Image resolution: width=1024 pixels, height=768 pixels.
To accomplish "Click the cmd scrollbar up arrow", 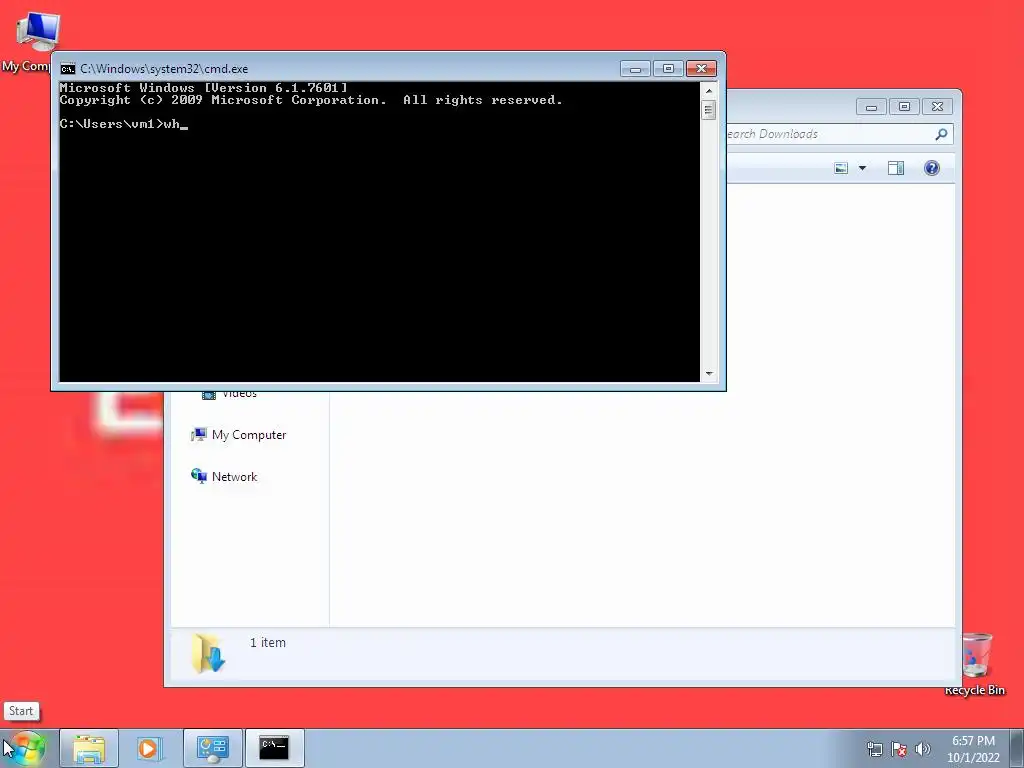I will pyautogui.click(x=709, y=91).
